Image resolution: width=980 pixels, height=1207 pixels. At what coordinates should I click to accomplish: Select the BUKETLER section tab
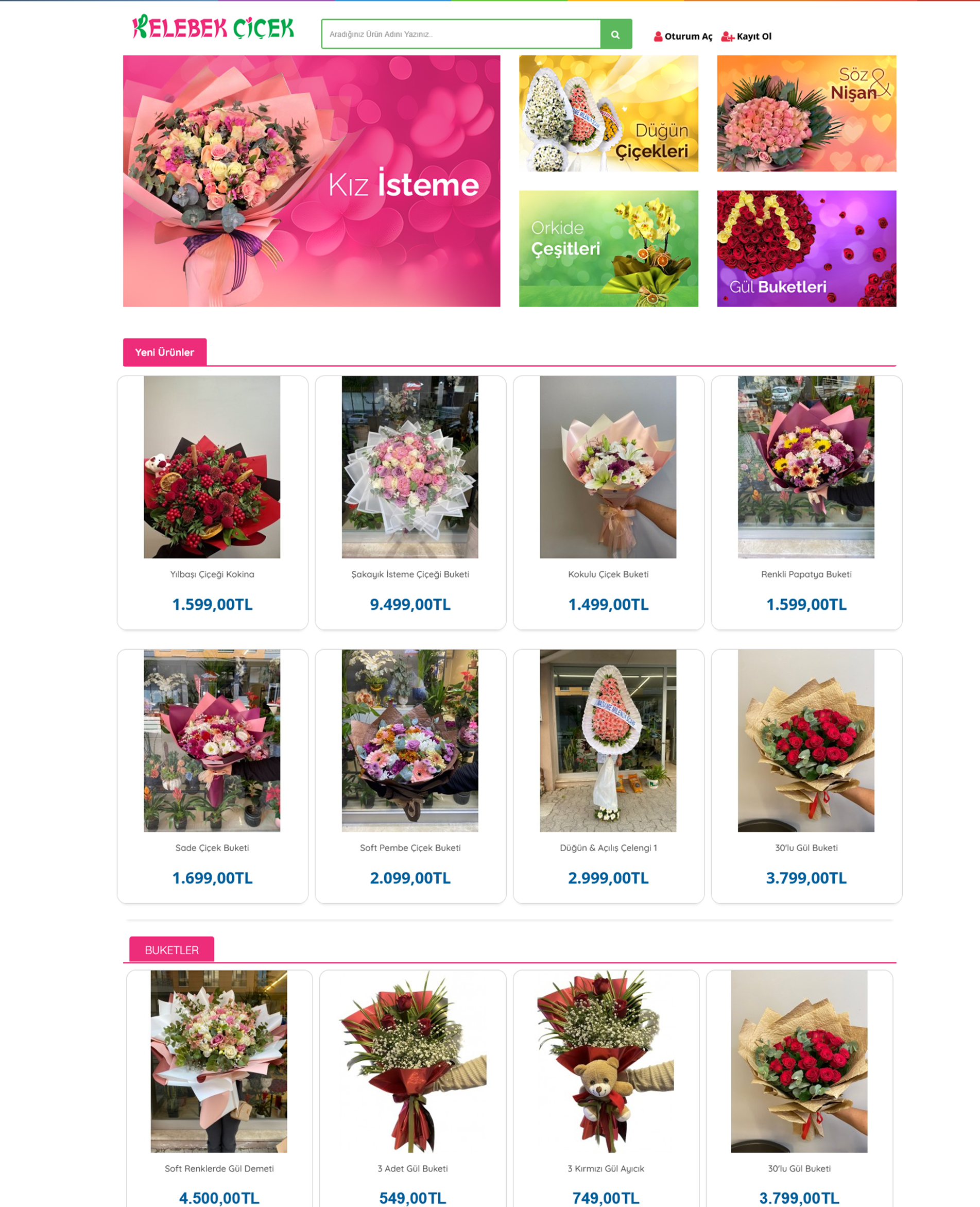pyautogui.click(x=171, y=949)
